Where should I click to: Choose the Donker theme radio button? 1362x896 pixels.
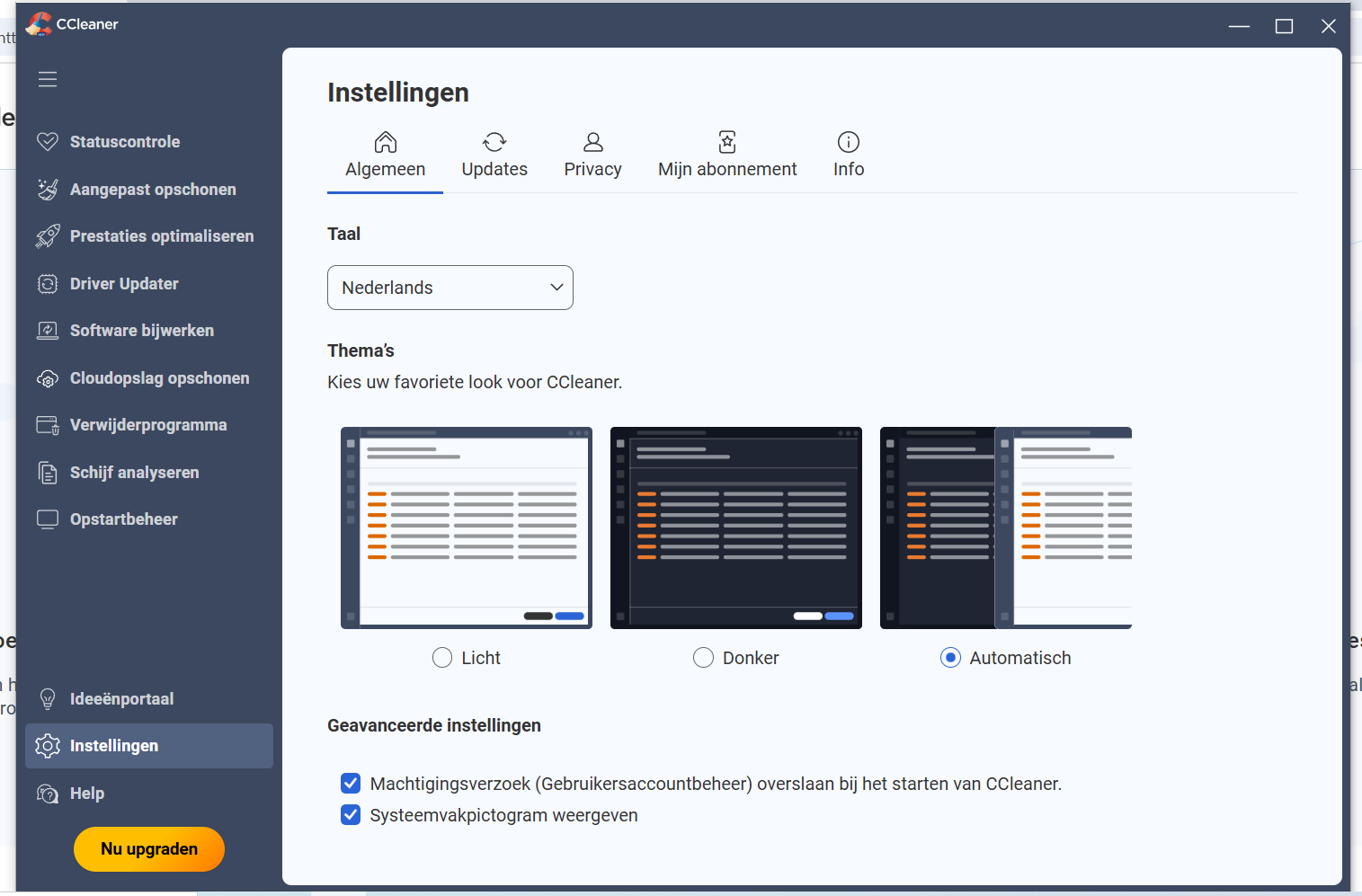click(x=703, y=658)
